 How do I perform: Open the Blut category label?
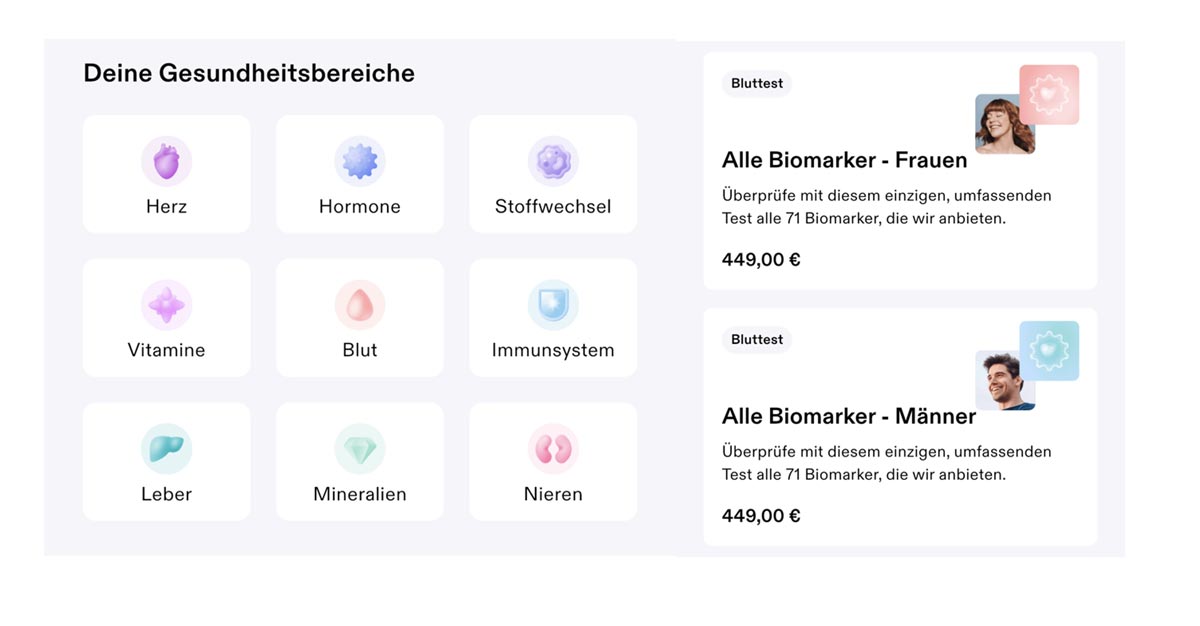(360, 350)
